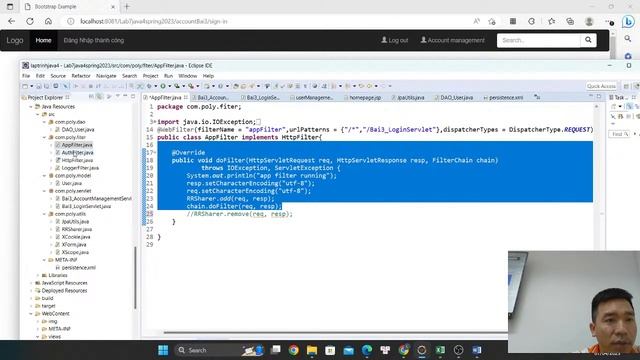This screenshot has height=360, width=640.
Task: Open Windows Start menu
Action: click(163, 350)
